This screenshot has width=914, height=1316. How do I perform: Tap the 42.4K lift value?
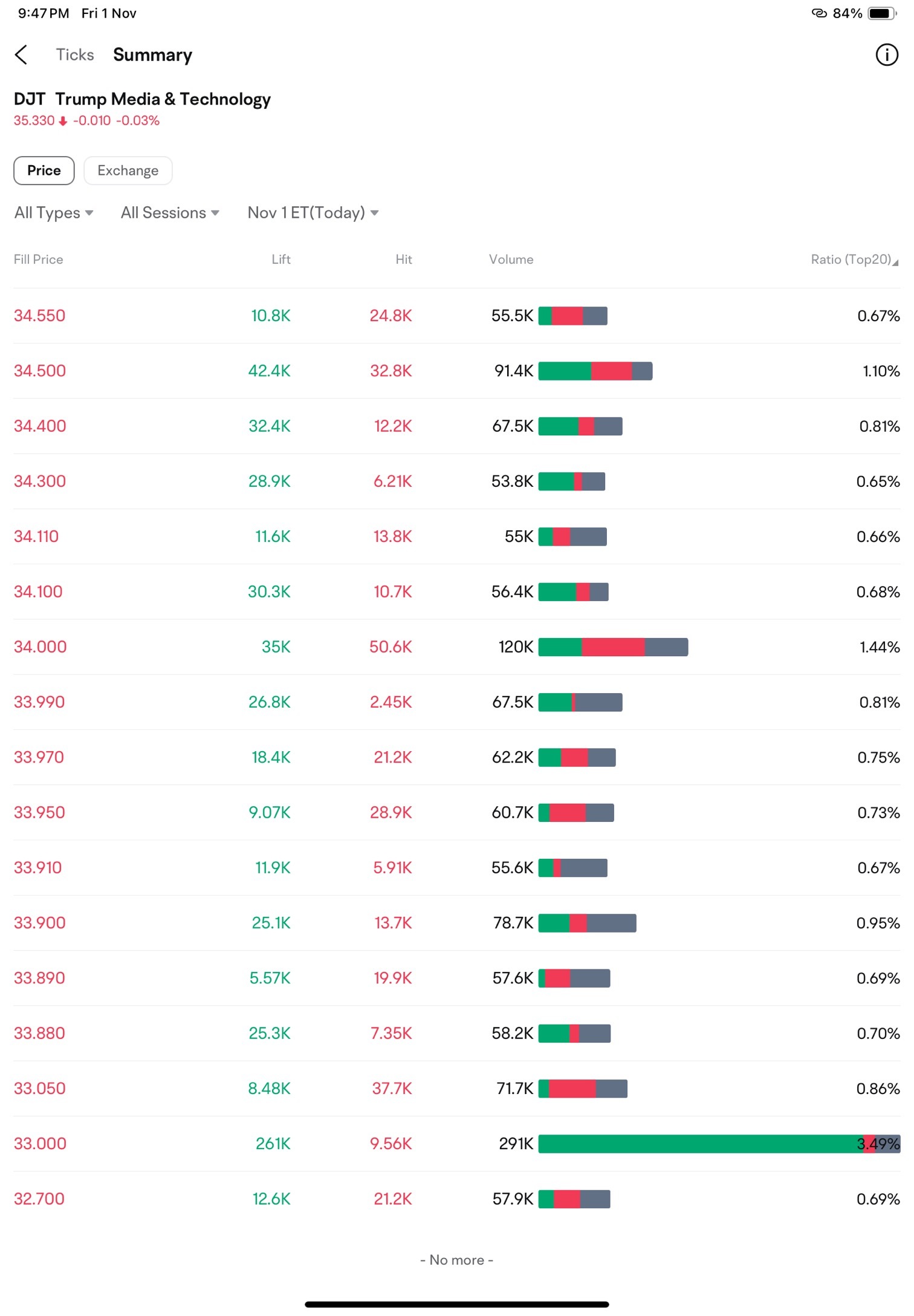click(x=270, y=371)
